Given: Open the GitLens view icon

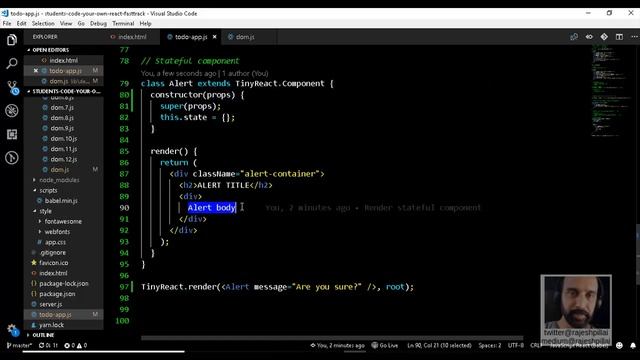Looking at the screenshot, I should tap(12, 158).
